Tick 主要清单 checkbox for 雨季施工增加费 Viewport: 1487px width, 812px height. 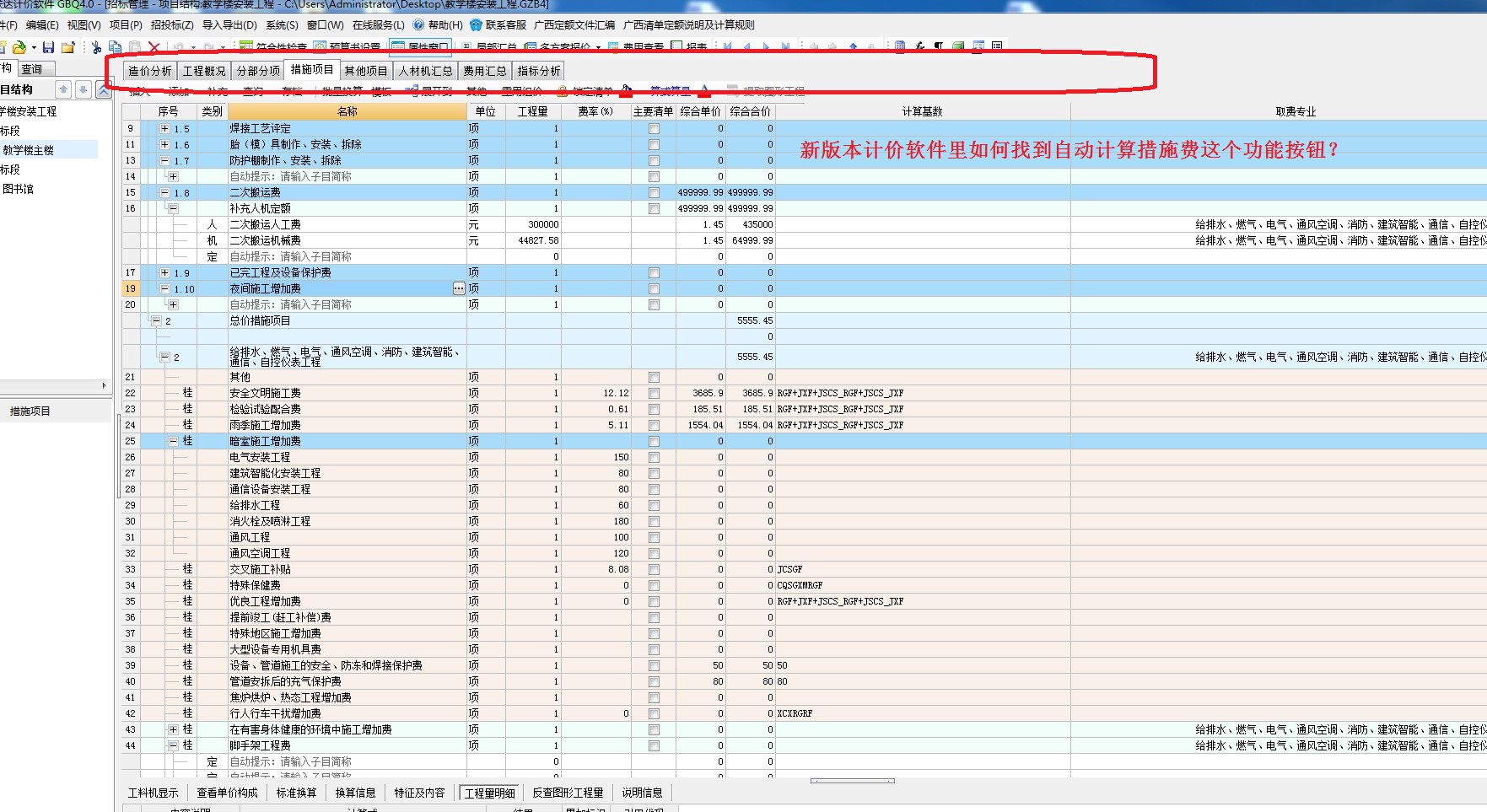[654, 425]
